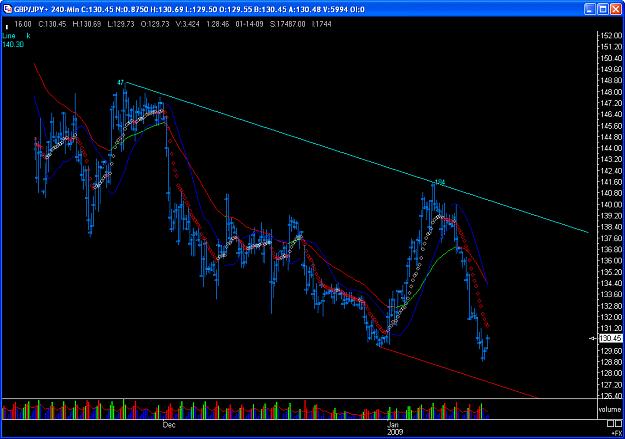Click the 126.40 price axis label

pos(611,396)
